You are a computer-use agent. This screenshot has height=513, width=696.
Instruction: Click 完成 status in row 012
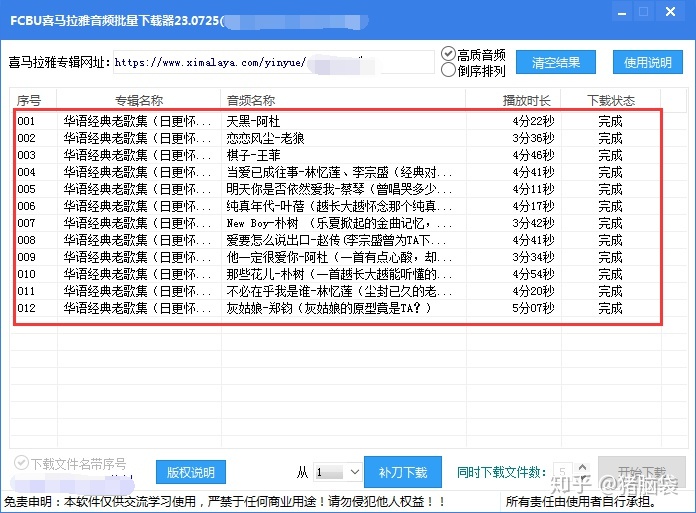(610, 308)
